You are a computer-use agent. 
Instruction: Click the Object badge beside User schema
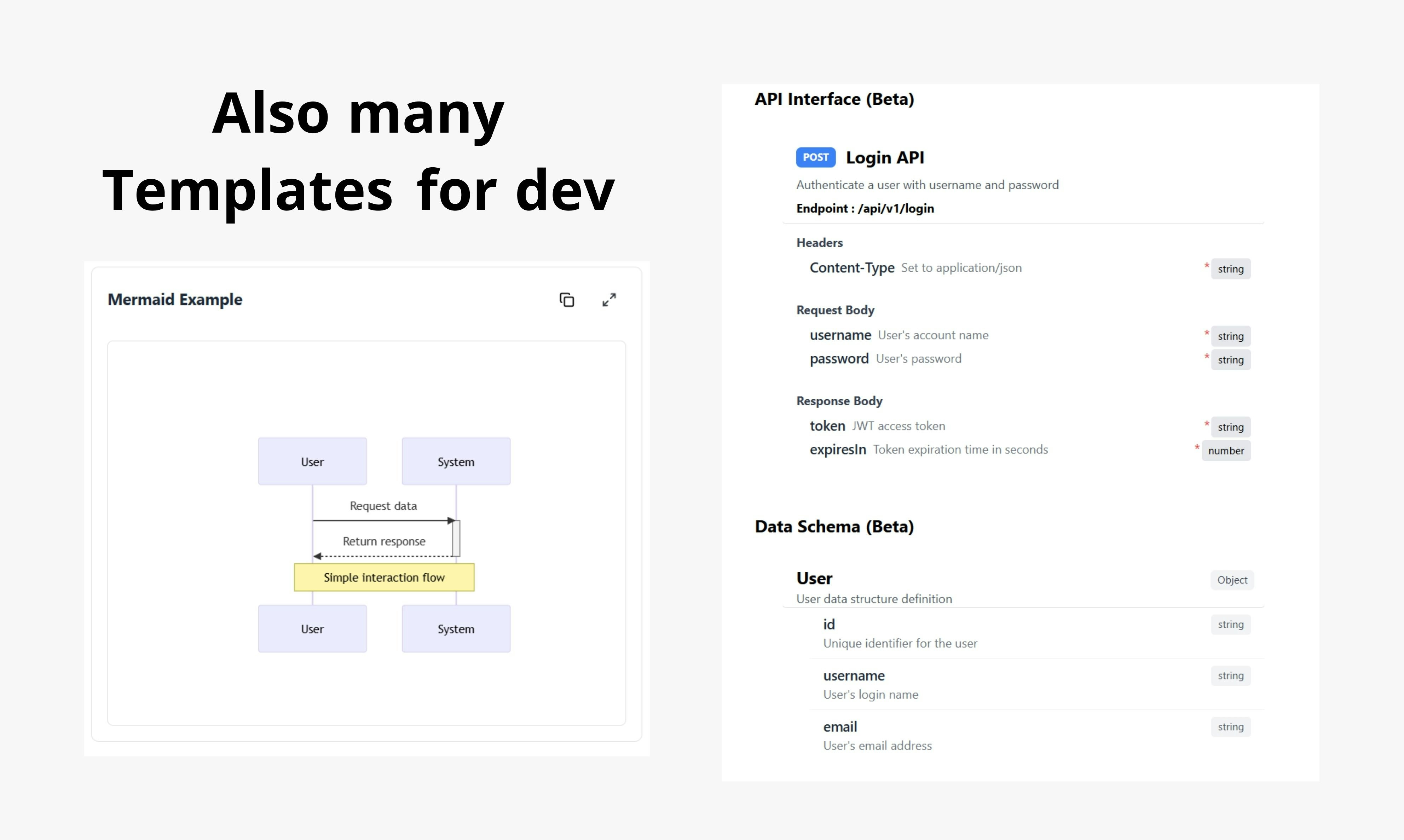pos(1232,580)
